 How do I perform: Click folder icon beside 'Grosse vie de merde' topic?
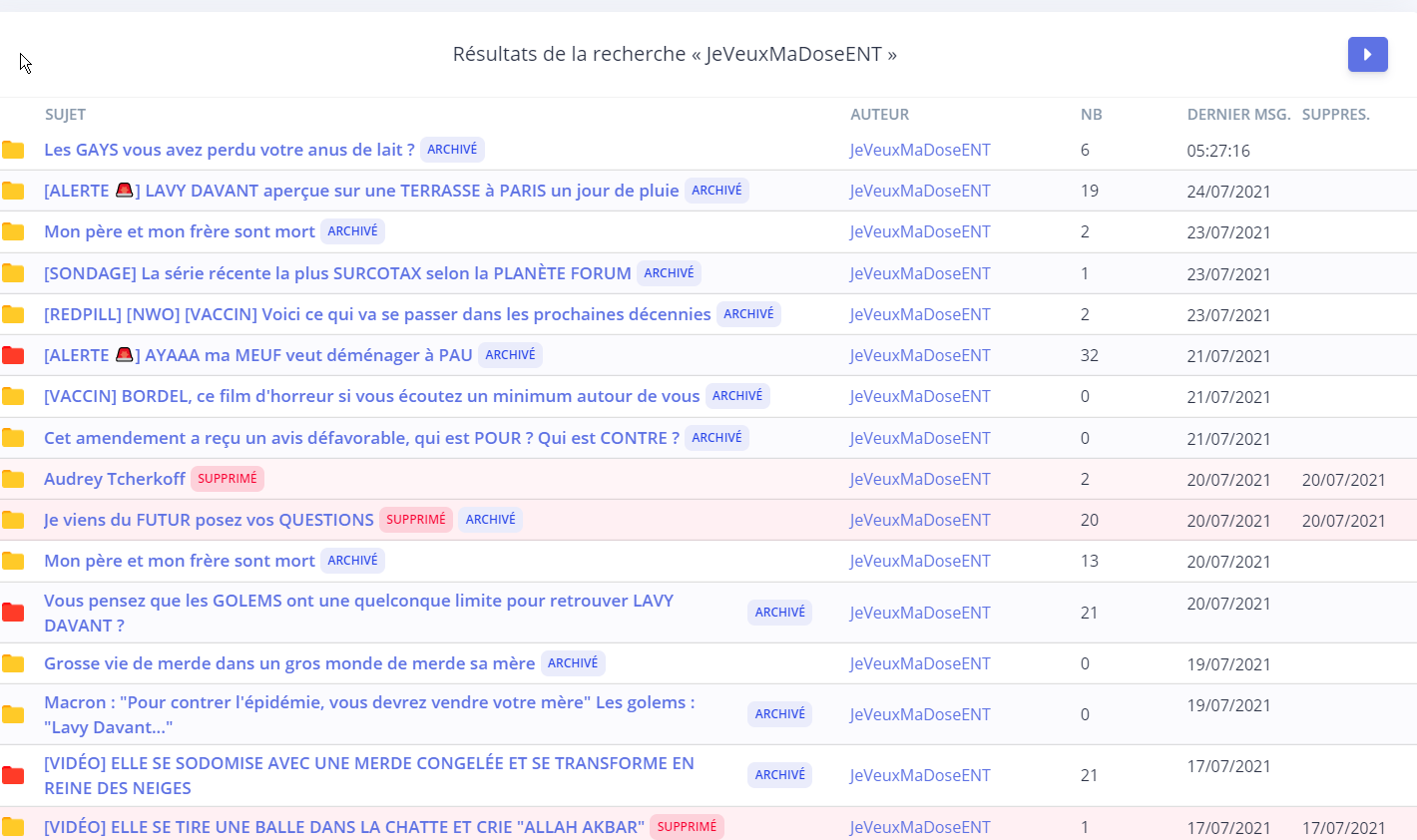[13, 663]
